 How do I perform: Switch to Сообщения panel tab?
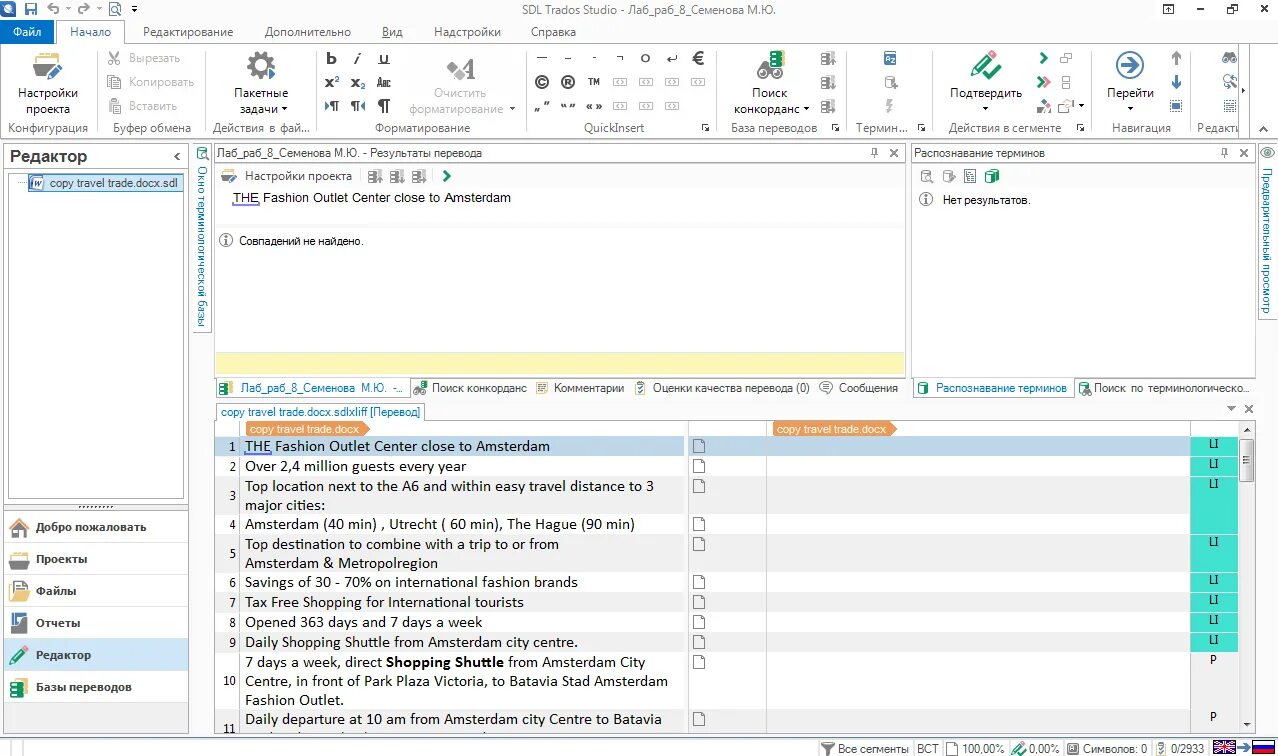point(859,388)
